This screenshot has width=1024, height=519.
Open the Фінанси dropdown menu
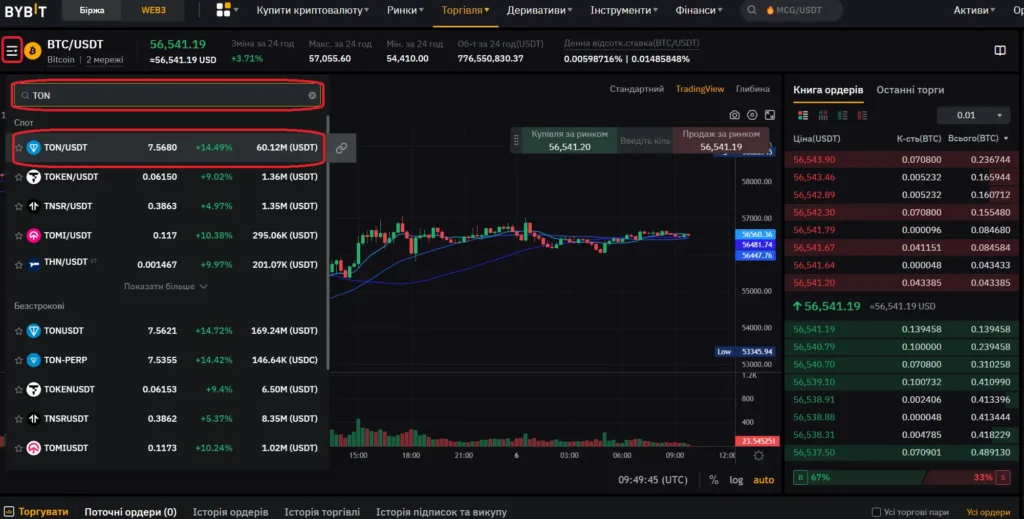699,10
